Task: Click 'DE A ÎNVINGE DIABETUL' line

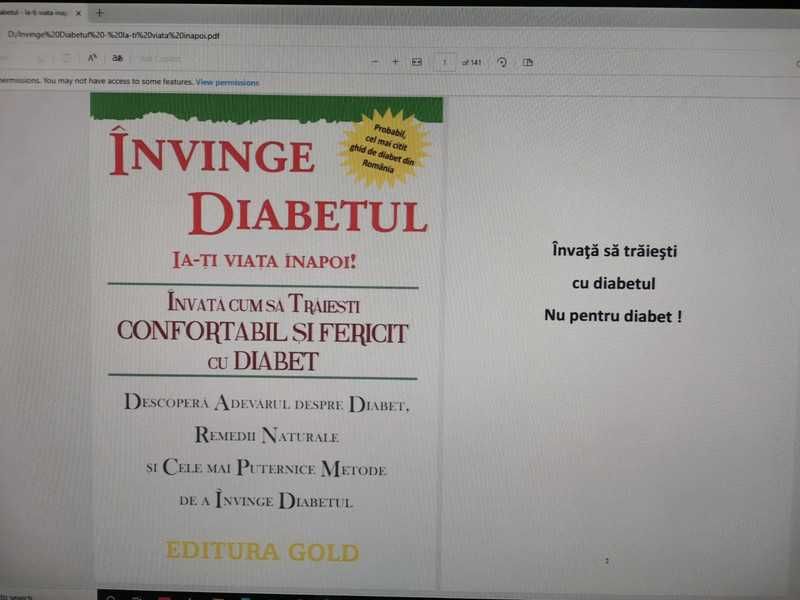Action: [x=266, y=500]
